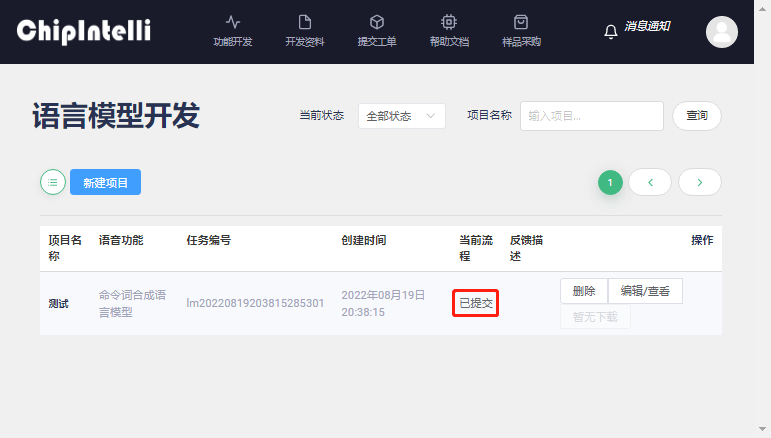Screen dimensions: 771x438
Task: Click the ChipIntelli logo
Action: coord(83,31)
